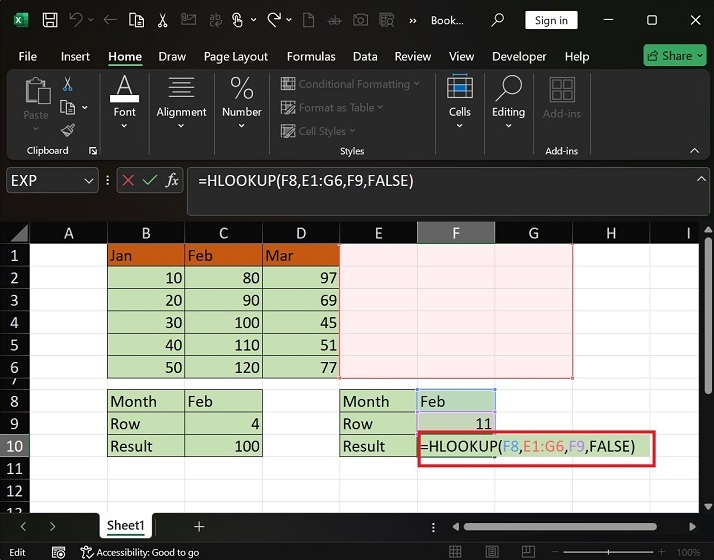The image size is (714, 560).
Task: Add a new sheet with plus icon
Action: (199, 526)
